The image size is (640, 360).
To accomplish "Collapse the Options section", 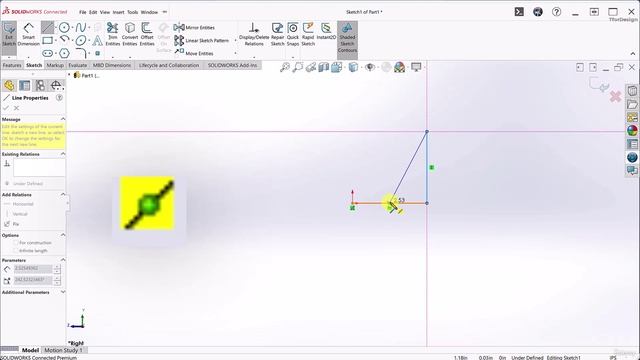I will 63,235.
